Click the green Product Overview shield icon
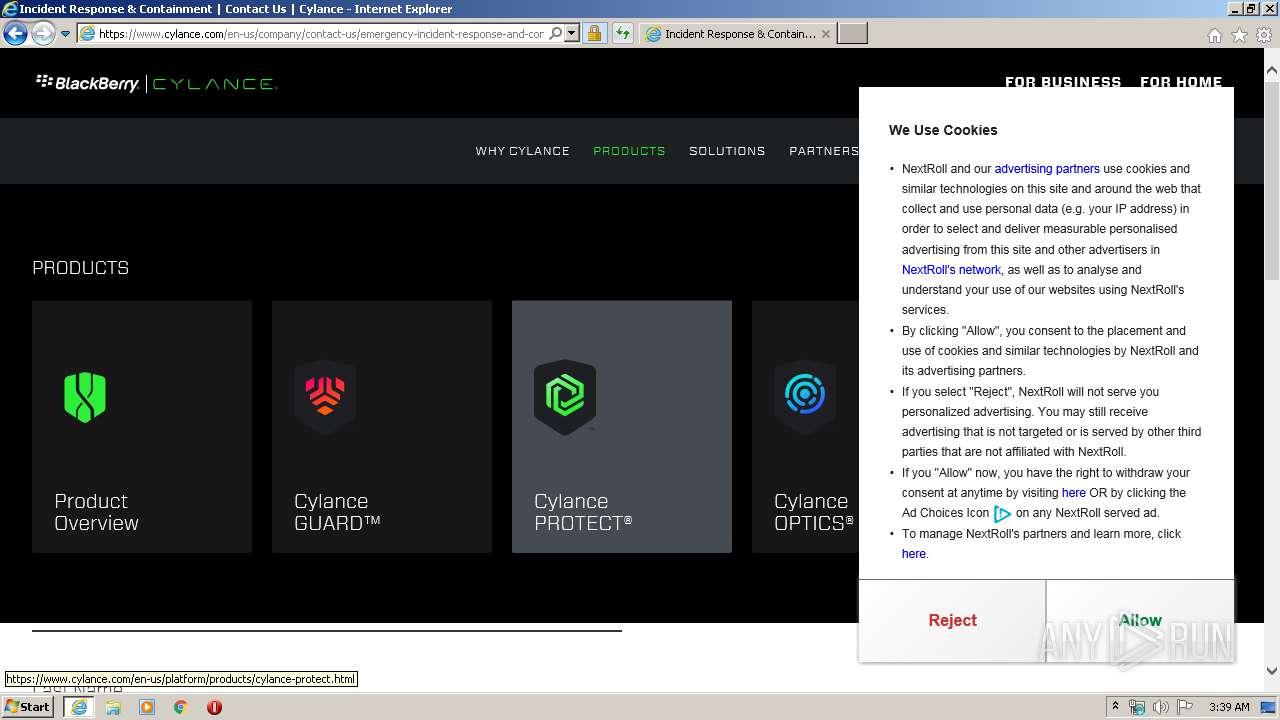Viewport: 1280px width, 720px height. click(85, 397)
